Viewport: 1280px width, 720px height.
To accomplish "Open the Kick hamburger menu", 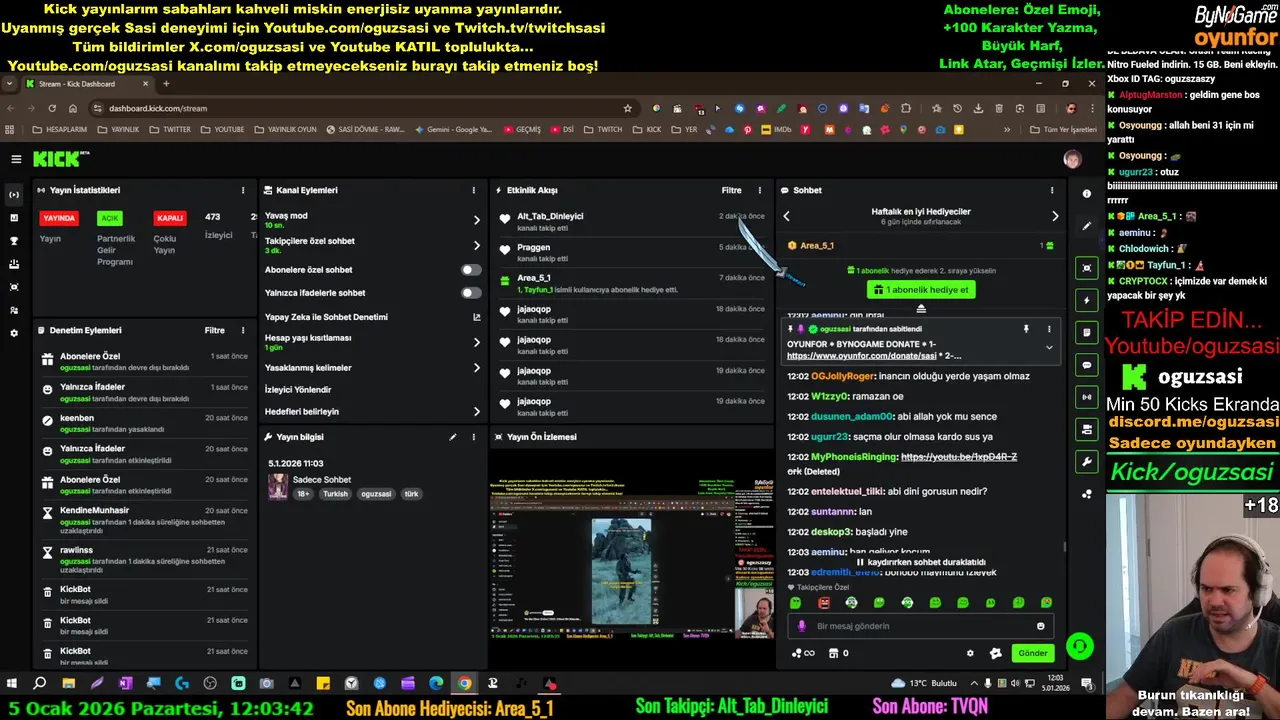I will 16,159.
